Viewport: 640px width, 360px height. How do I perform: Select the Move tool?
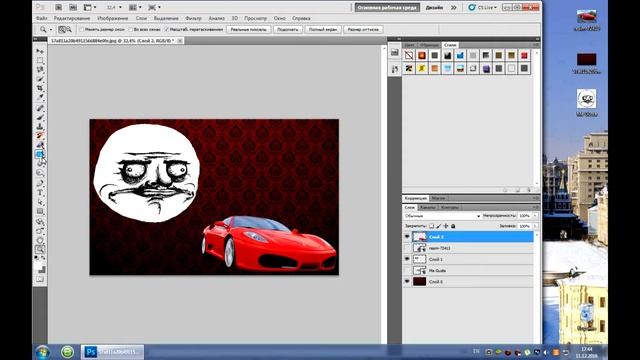[x=40, y=51]
